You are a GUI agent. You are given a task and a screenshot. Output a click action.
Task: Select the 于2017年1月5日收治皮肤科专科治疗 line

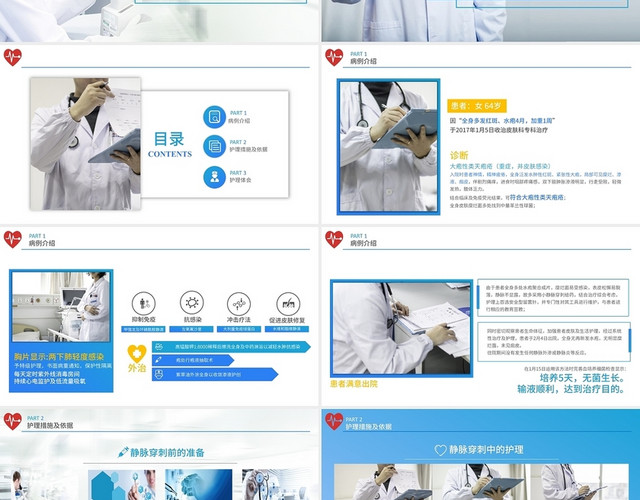pyautogui.click(x=499, y=130)
